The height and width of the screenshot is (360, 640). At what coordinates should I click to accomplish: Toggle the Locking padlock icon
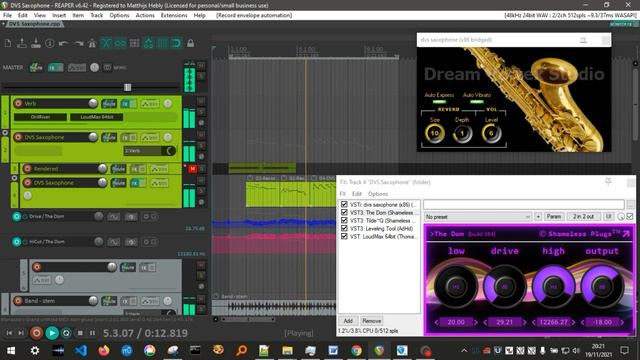[x=191, y=43]
